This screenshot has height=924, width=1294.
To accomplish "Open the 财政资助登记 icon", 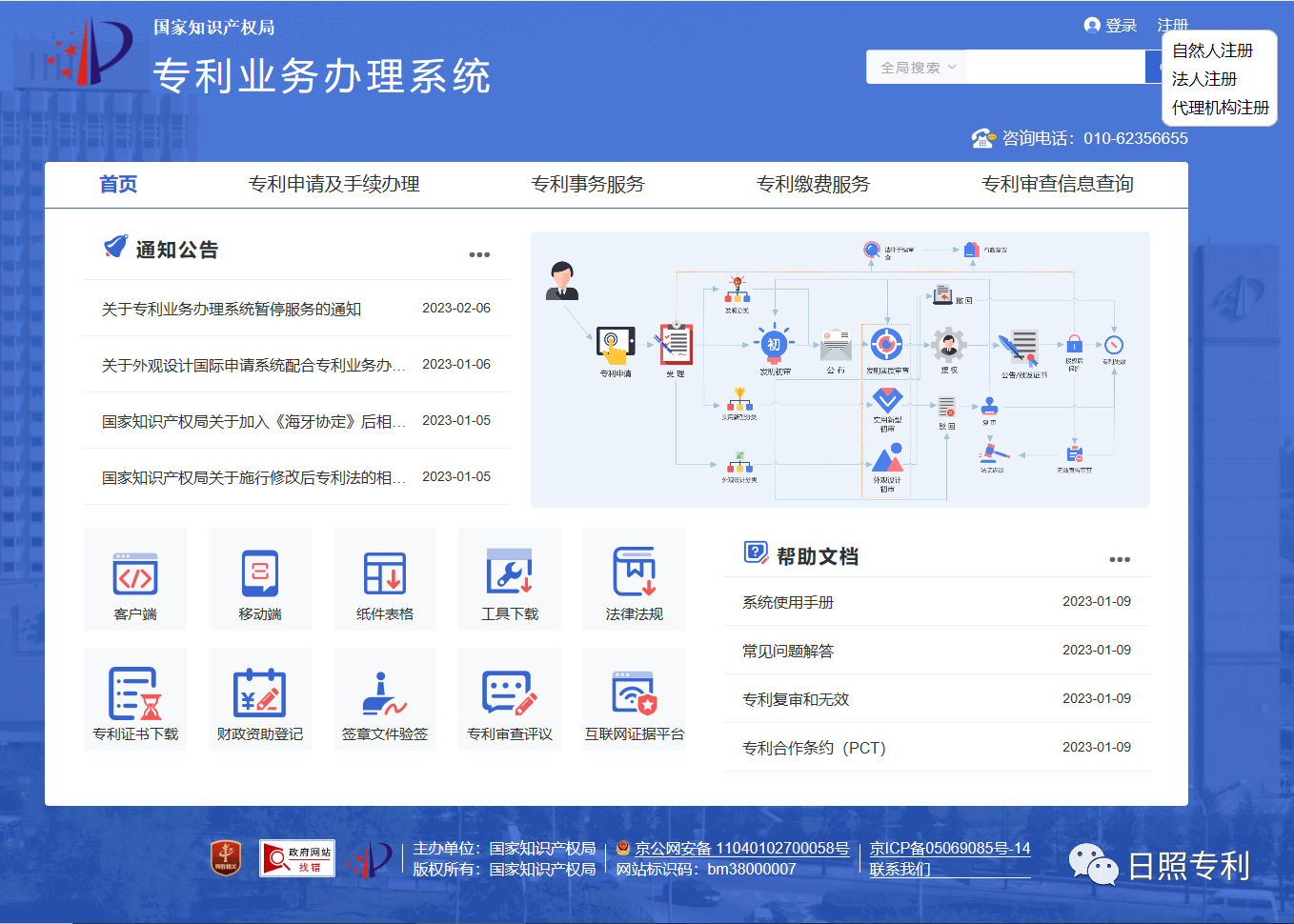I will 260,698.
